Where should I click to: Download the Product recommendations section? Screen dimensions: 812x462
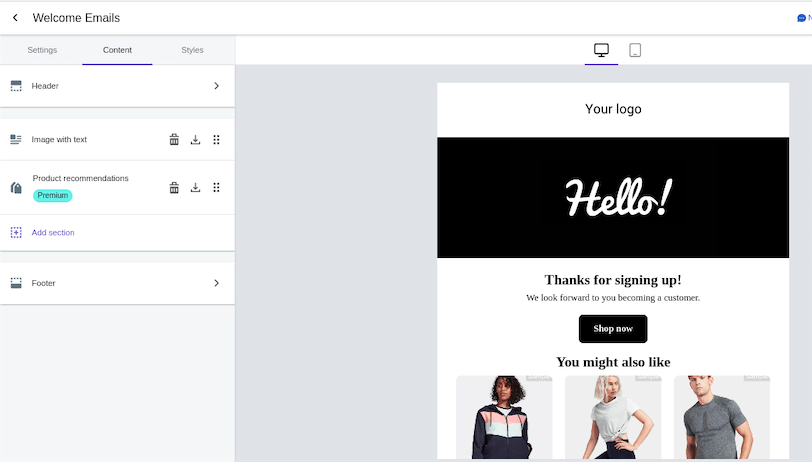coord(195,187)
